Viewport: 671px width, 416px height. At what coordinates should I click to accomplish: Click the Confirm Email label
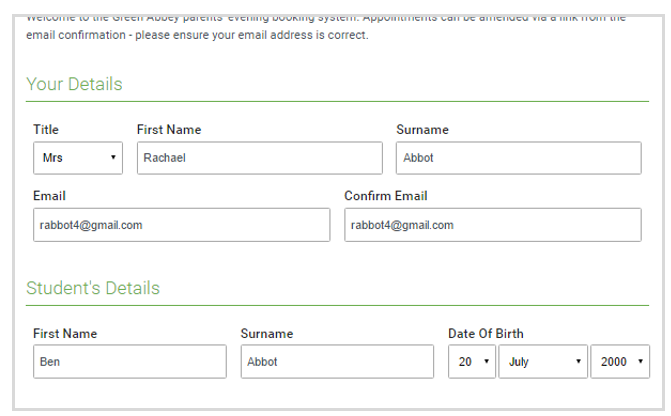pos(386,196)
